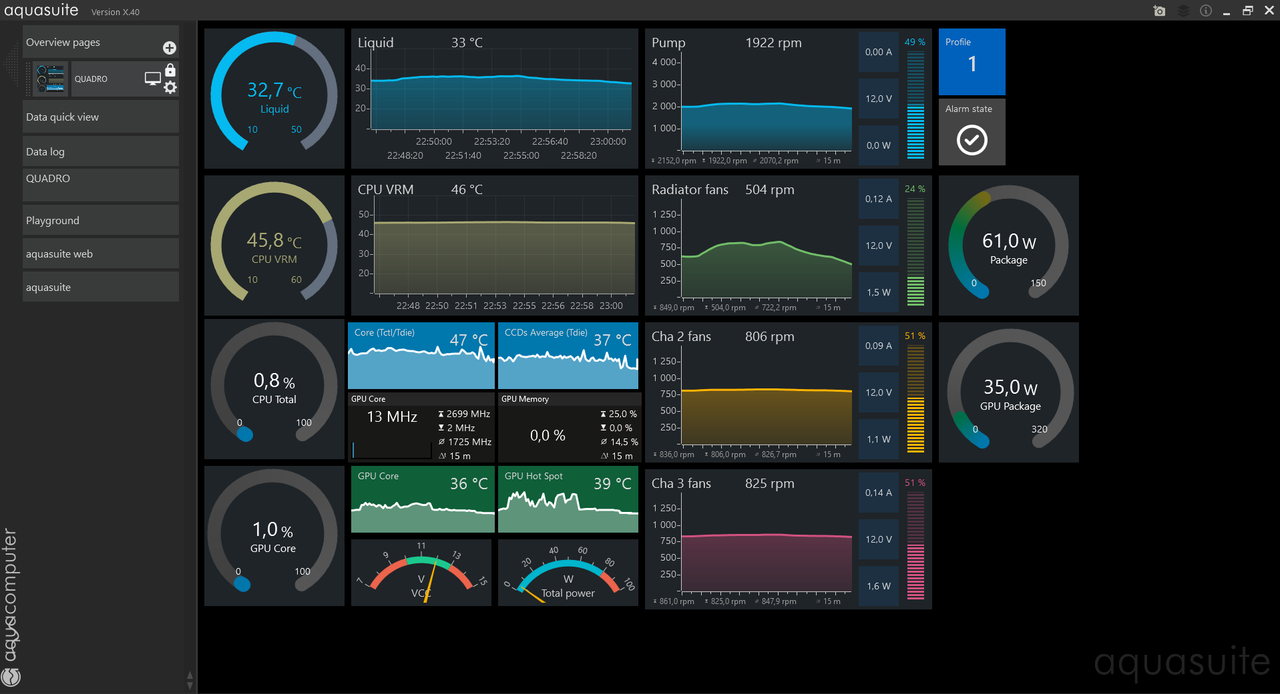Click the GPU Core 13 MHz tile
This screenshot has height=694, width=1280.
(x=421, y=427)
